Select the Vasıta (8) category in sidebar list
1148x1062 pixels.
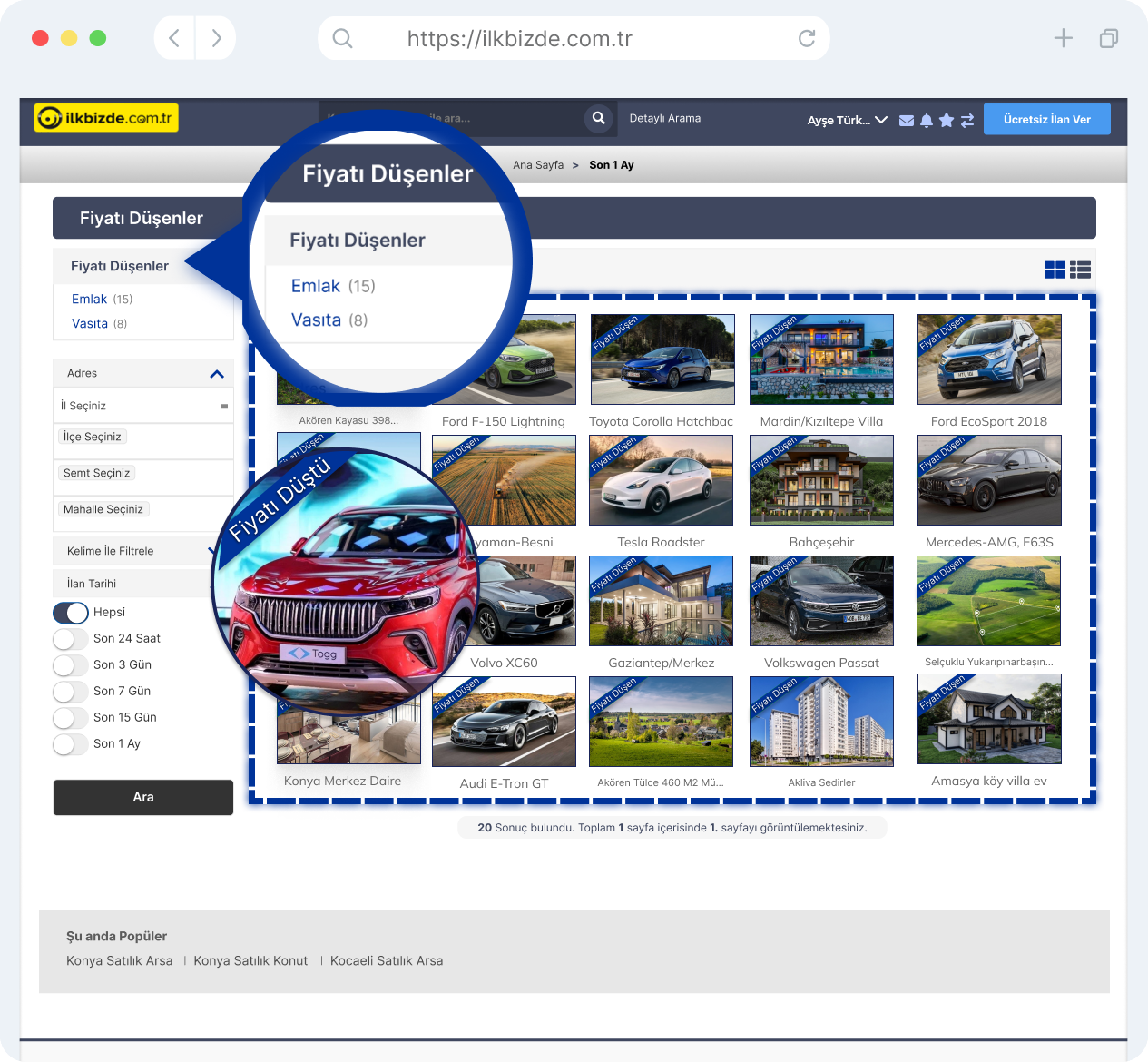pyautogui.click(x=100, y=324)
